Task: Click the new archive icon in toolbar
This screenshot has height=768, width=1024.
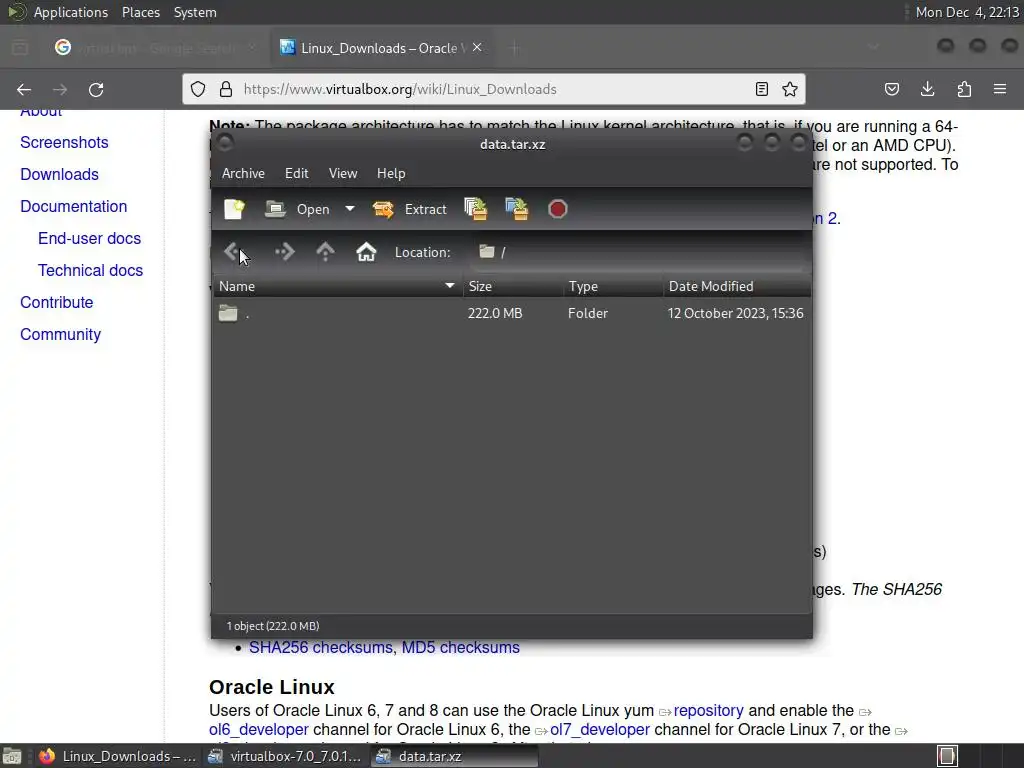Action: [234, 209]
